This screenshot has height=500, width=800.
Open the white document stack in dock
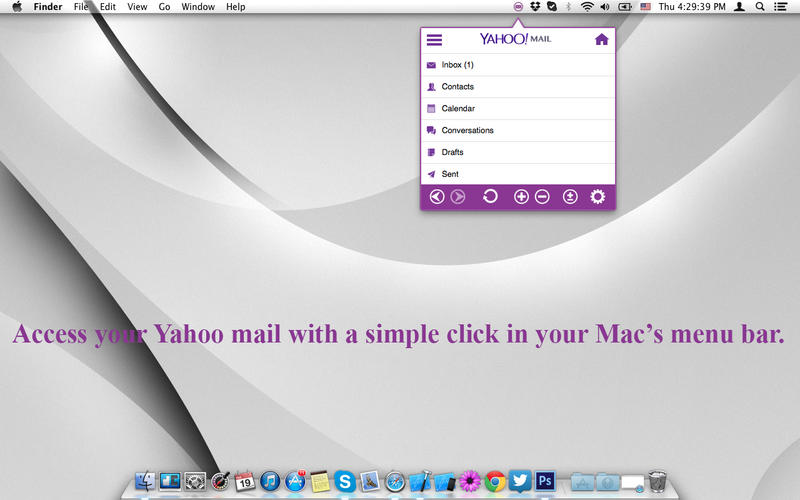[x=633, y=483]
